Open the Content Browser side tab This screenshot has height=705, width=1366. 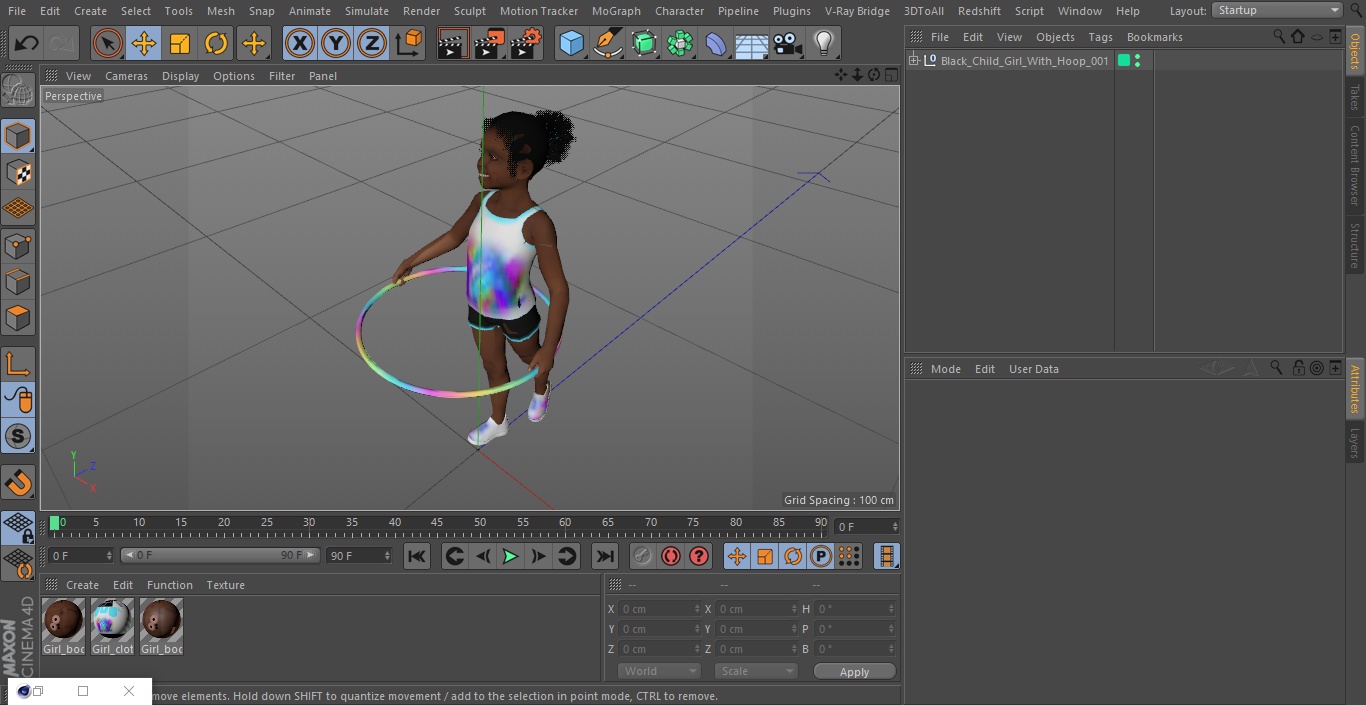[x=1355, y=166]
